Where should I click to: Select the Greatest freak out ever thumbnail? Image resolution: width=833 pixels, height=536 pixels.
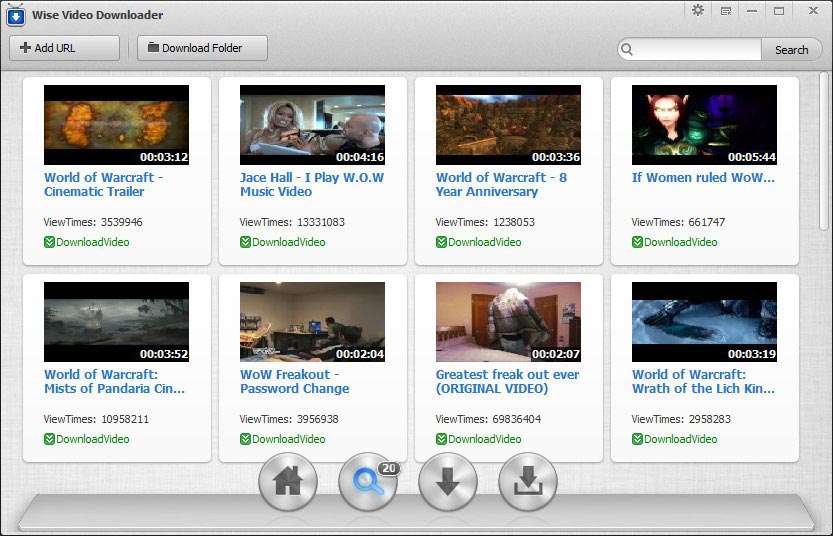tap(508, 322)
